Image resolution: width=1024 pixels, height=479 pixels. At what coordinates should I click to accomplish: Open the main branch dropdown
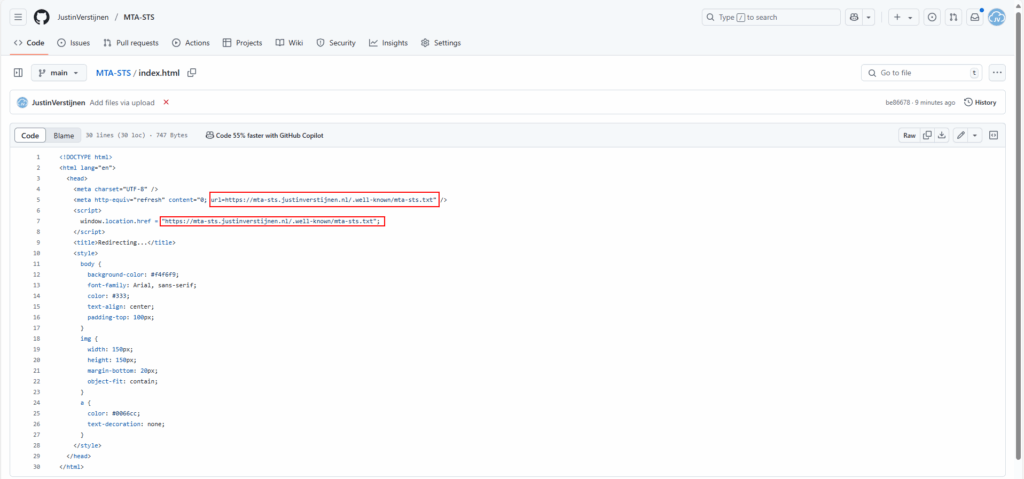point(59,73)
